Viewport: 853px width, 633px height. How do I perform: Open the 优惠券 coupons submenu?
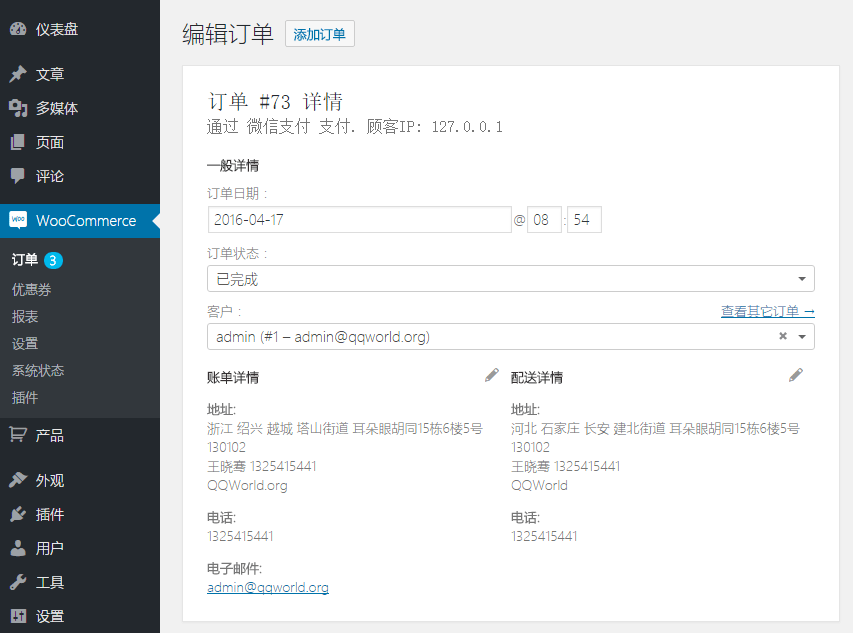click(32, 289)
